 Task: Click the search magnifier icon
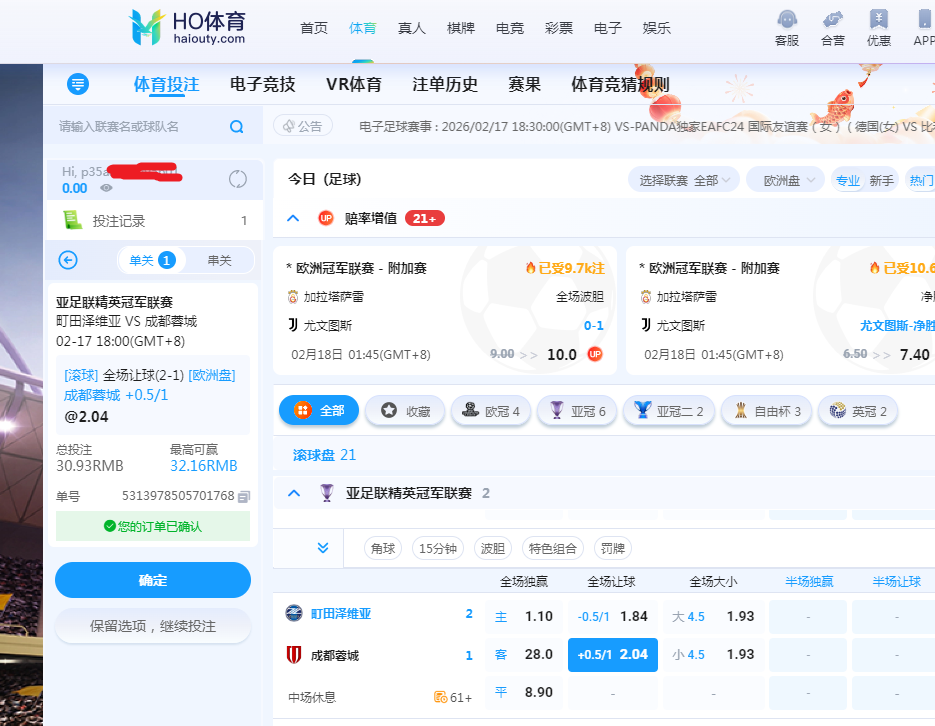coord(237,126)
